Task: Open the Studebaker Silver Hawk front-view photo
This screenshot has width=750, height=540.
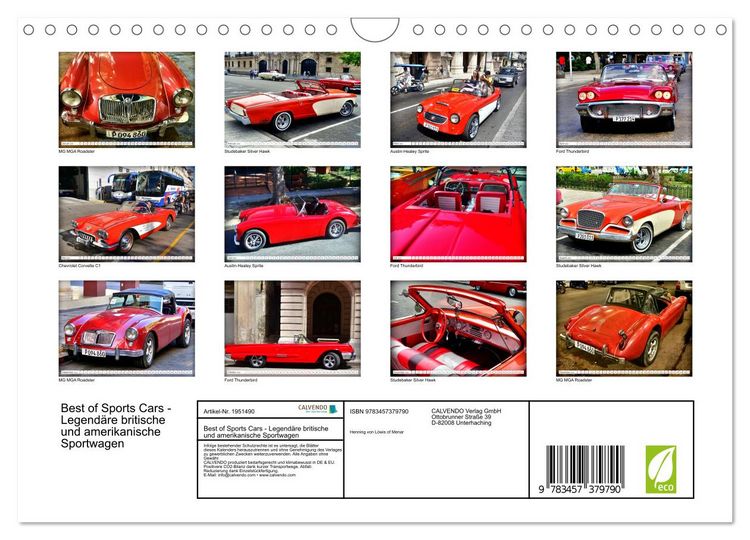Action: tap(624, 214)
